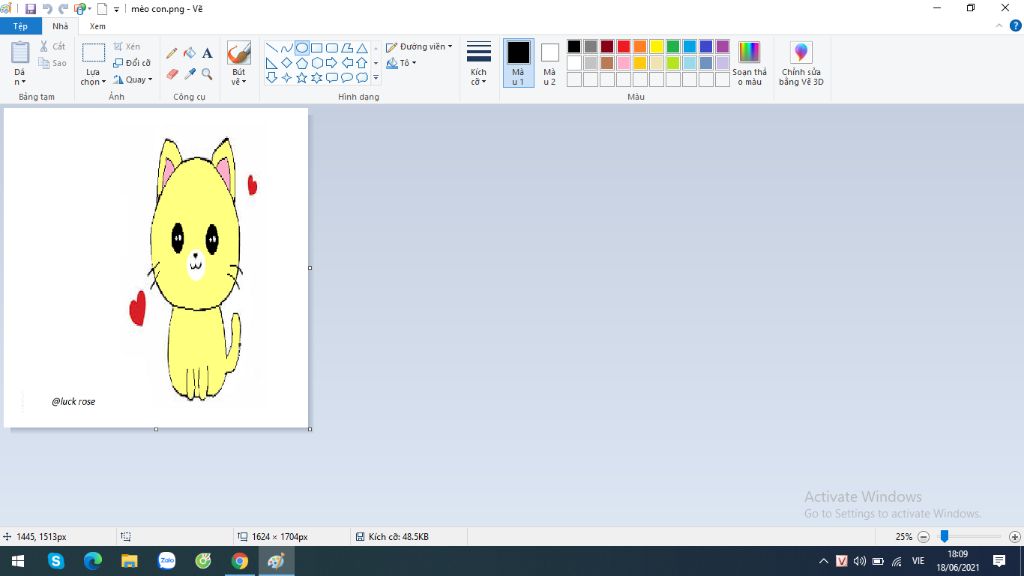Choose the Polygon shape
Screen dimensions: 1024x576
tap(347, 48)
